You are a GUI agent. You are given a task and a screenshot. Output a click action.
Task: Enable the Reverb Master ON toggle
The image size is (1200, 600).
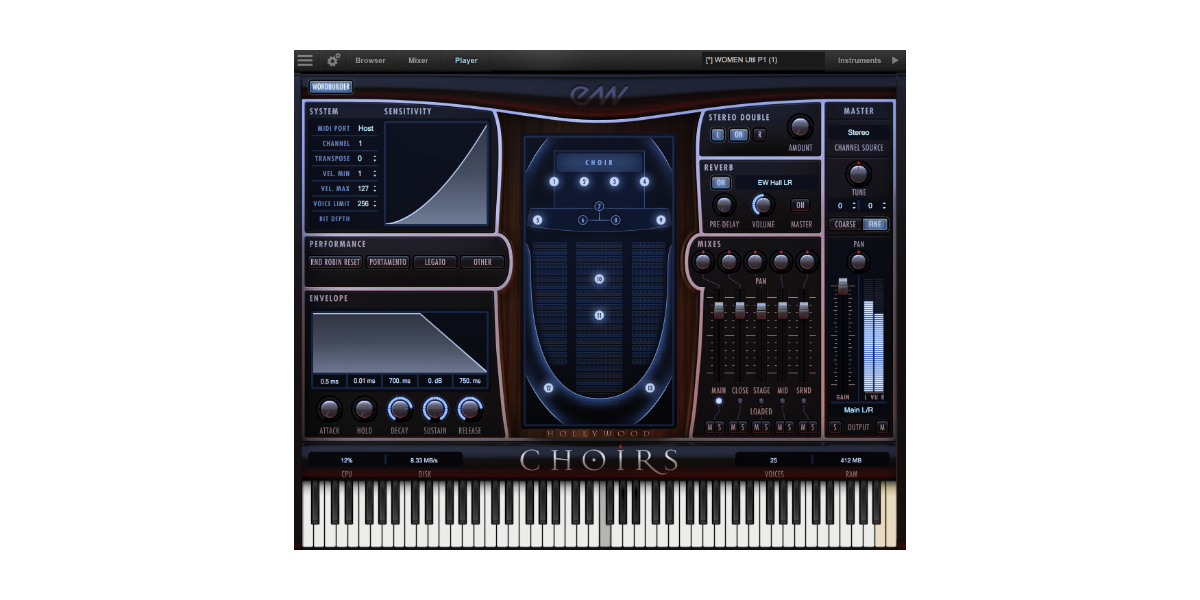pos(801,205)
